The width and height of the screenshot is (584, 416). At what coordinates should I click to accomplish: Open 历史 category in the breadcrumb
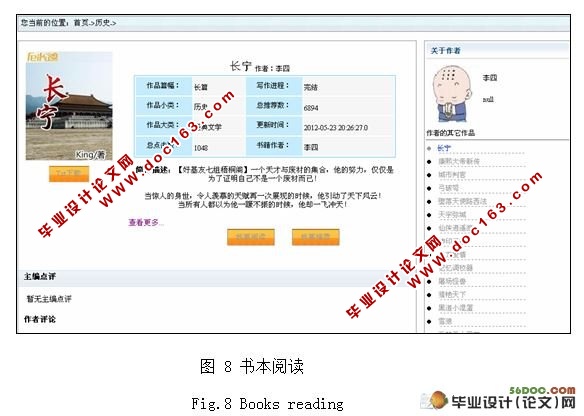[x=102, y=23]
